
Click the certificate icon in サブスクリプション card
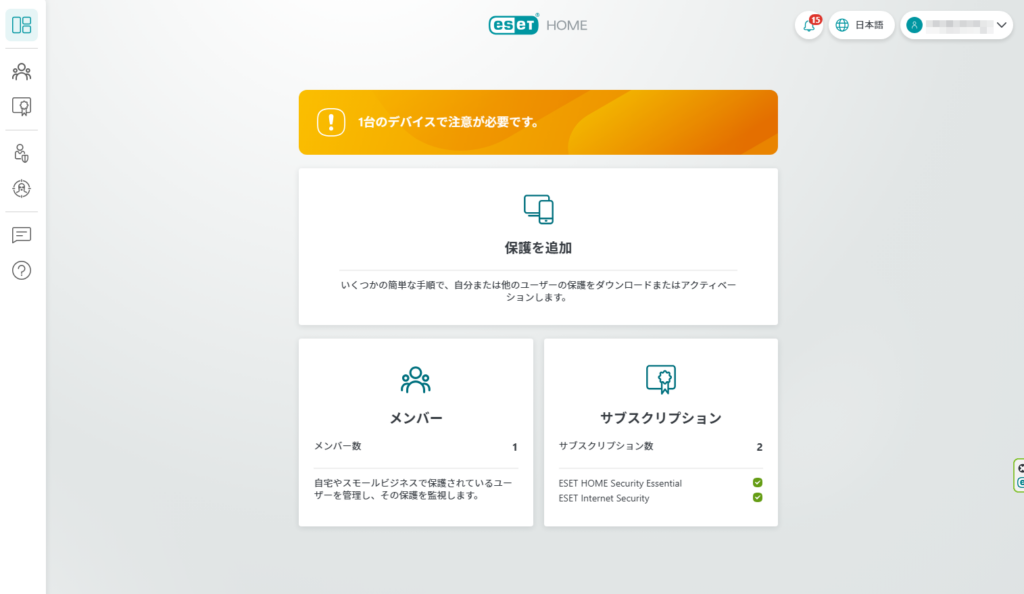point(661,379)
